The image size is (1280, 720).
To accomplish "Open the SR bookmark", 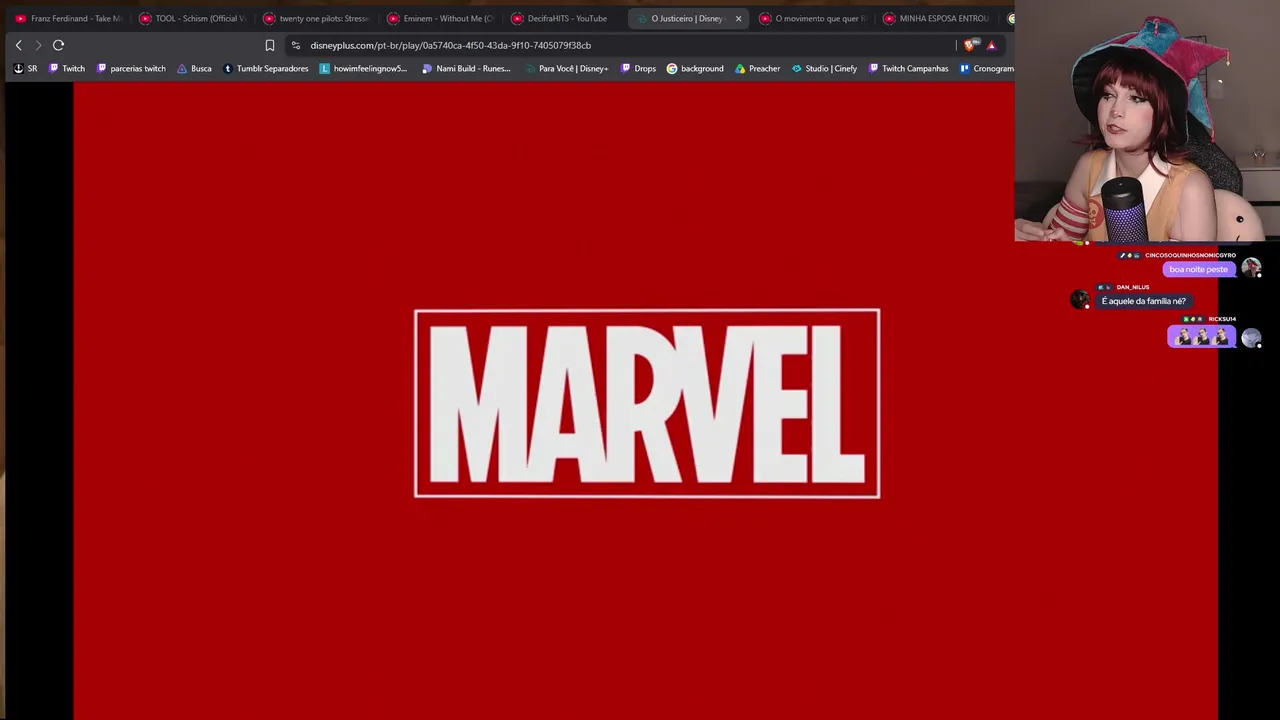I will (26, 69).
